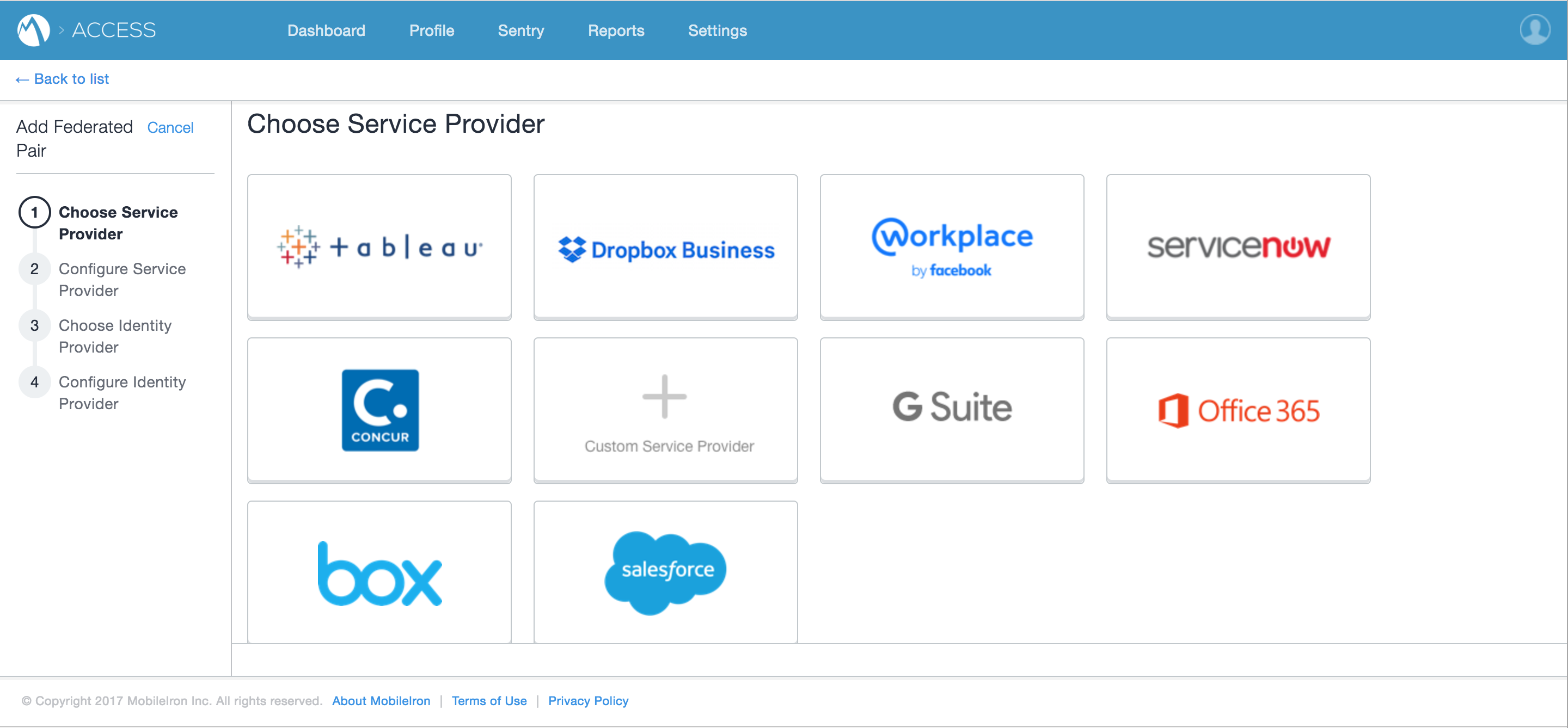Open the Sentry section

[521, 30]
